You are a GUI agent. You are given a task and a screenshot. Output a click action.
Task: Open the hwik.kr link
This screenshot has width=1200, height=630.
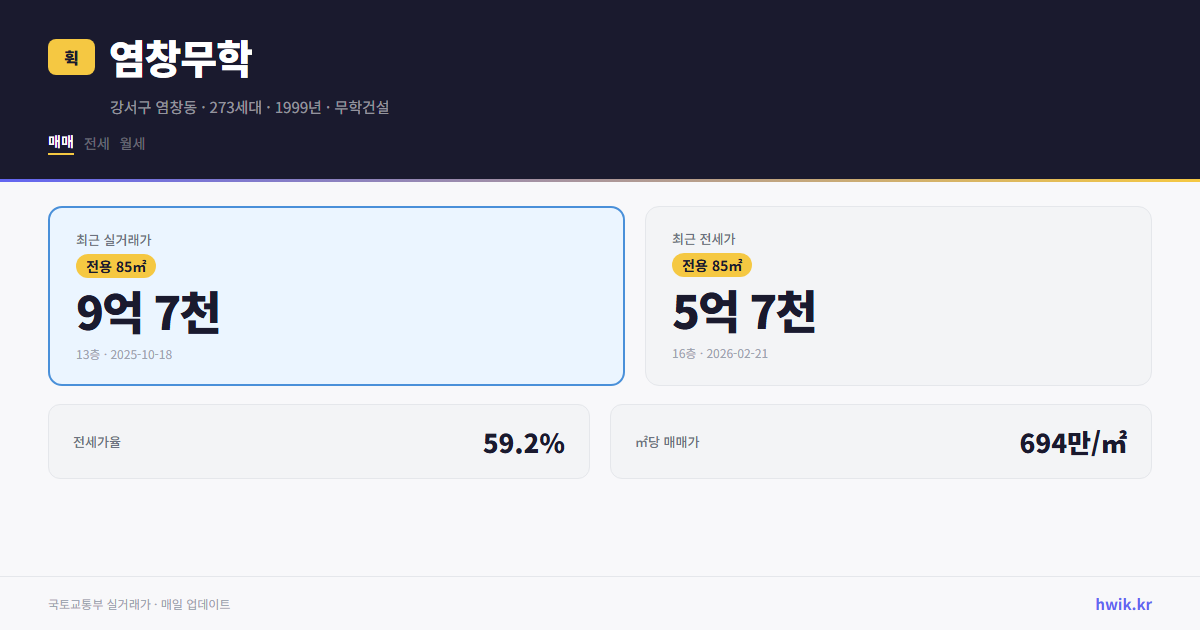point(1122,603)
